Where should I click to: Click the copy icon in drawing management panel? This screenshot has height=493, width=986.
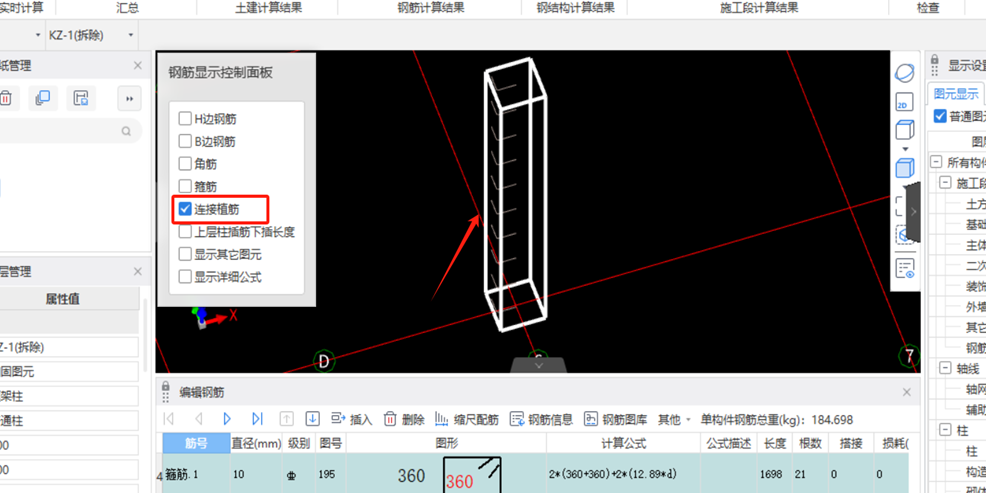click(x=43, y=98)
